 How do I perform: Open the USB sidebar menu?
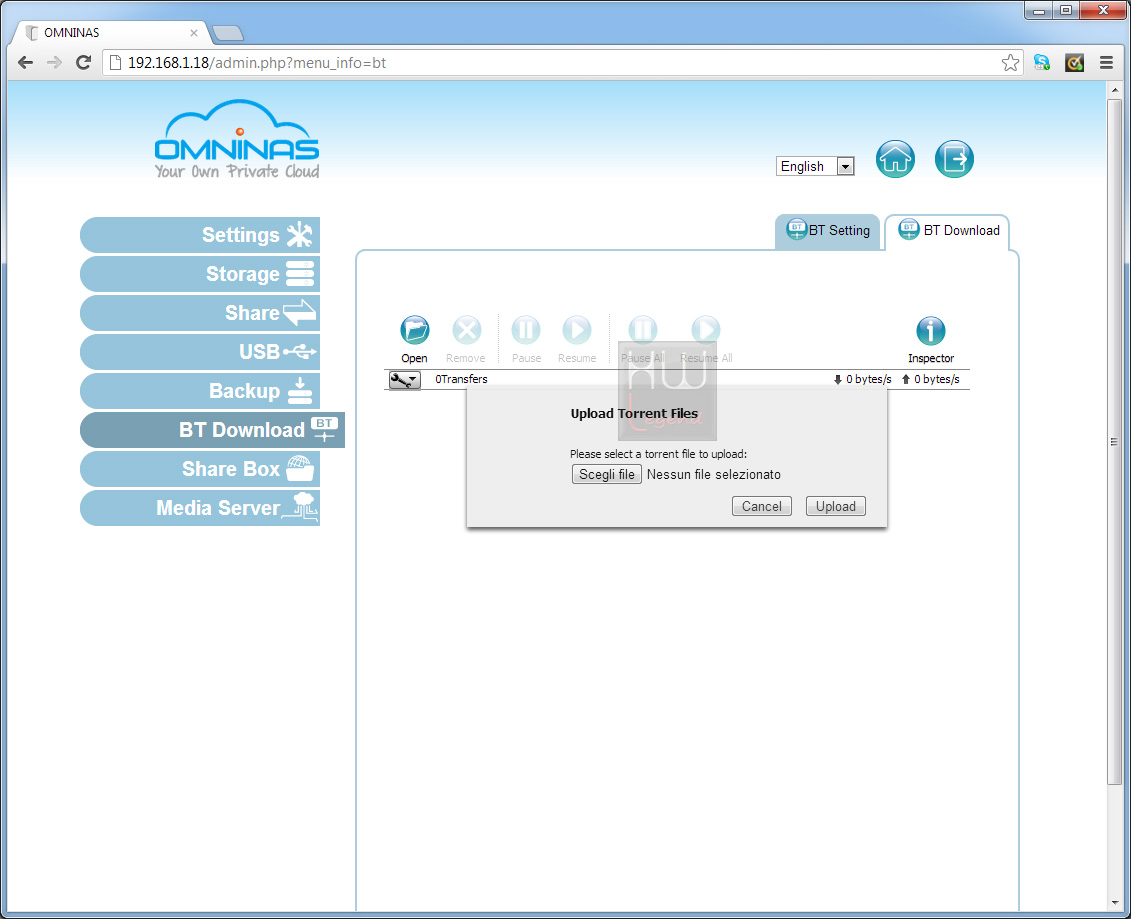200,352
